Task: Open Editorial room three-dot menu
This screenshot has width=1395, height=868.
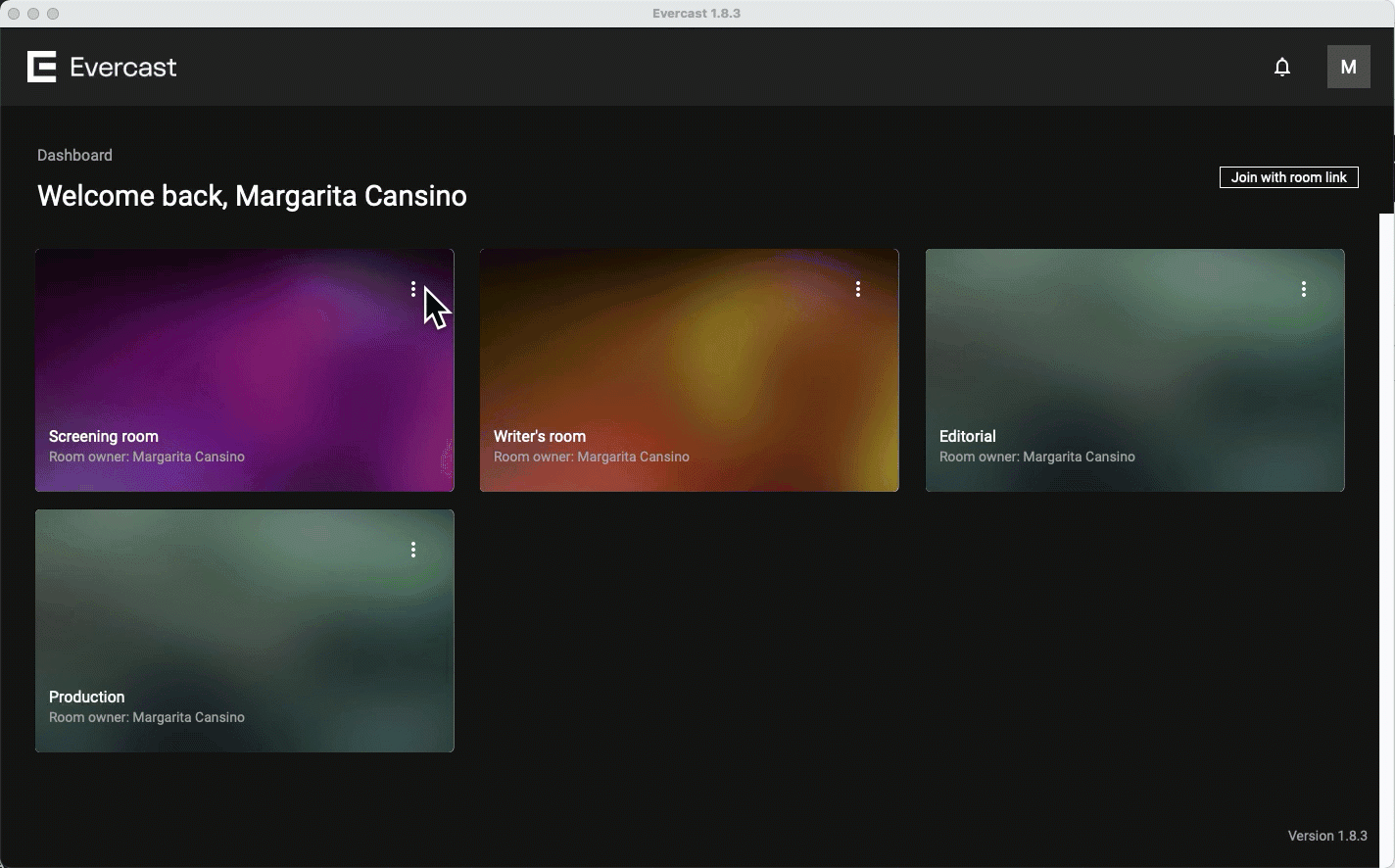Action: (1304, 289)
